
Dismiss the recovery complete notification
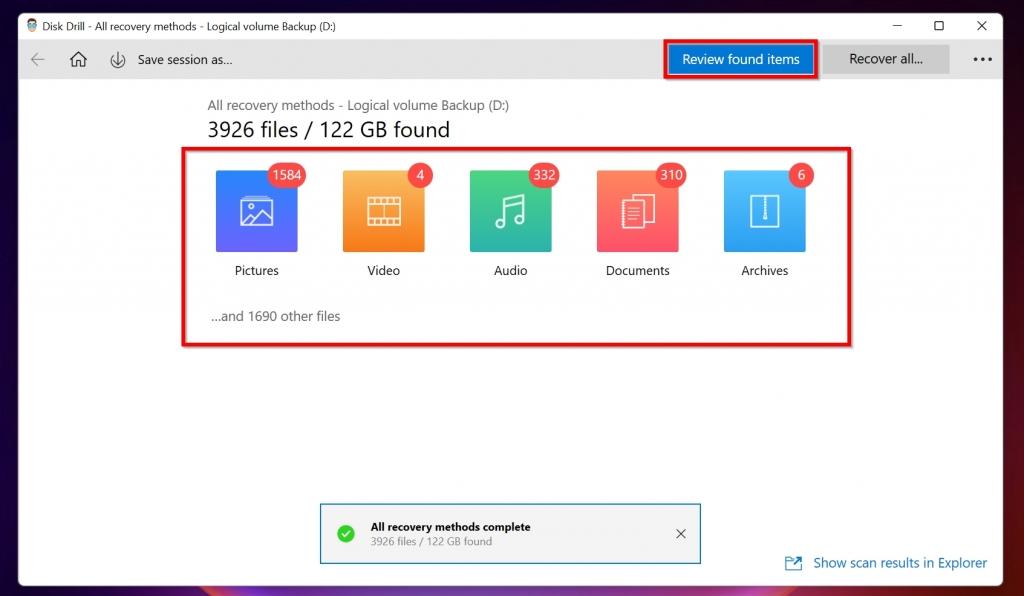point(681,534)
